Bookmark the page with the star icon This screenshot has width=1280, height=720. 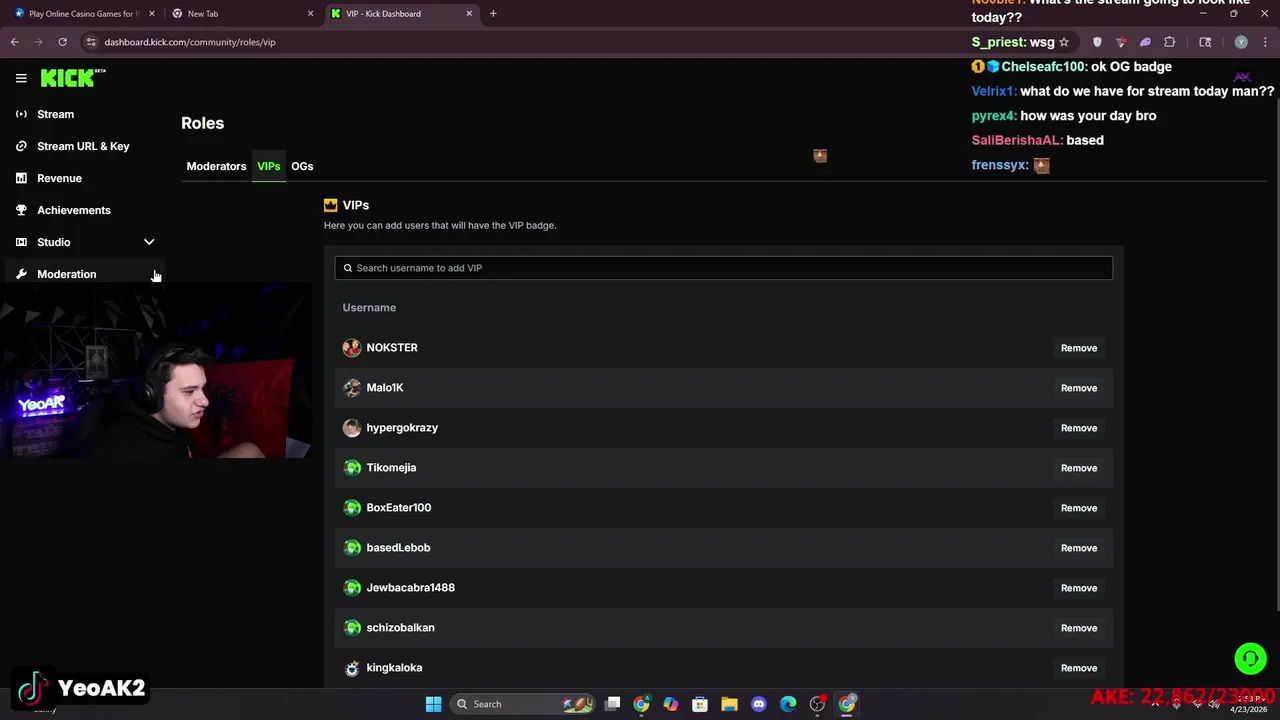pos(1064,42)
